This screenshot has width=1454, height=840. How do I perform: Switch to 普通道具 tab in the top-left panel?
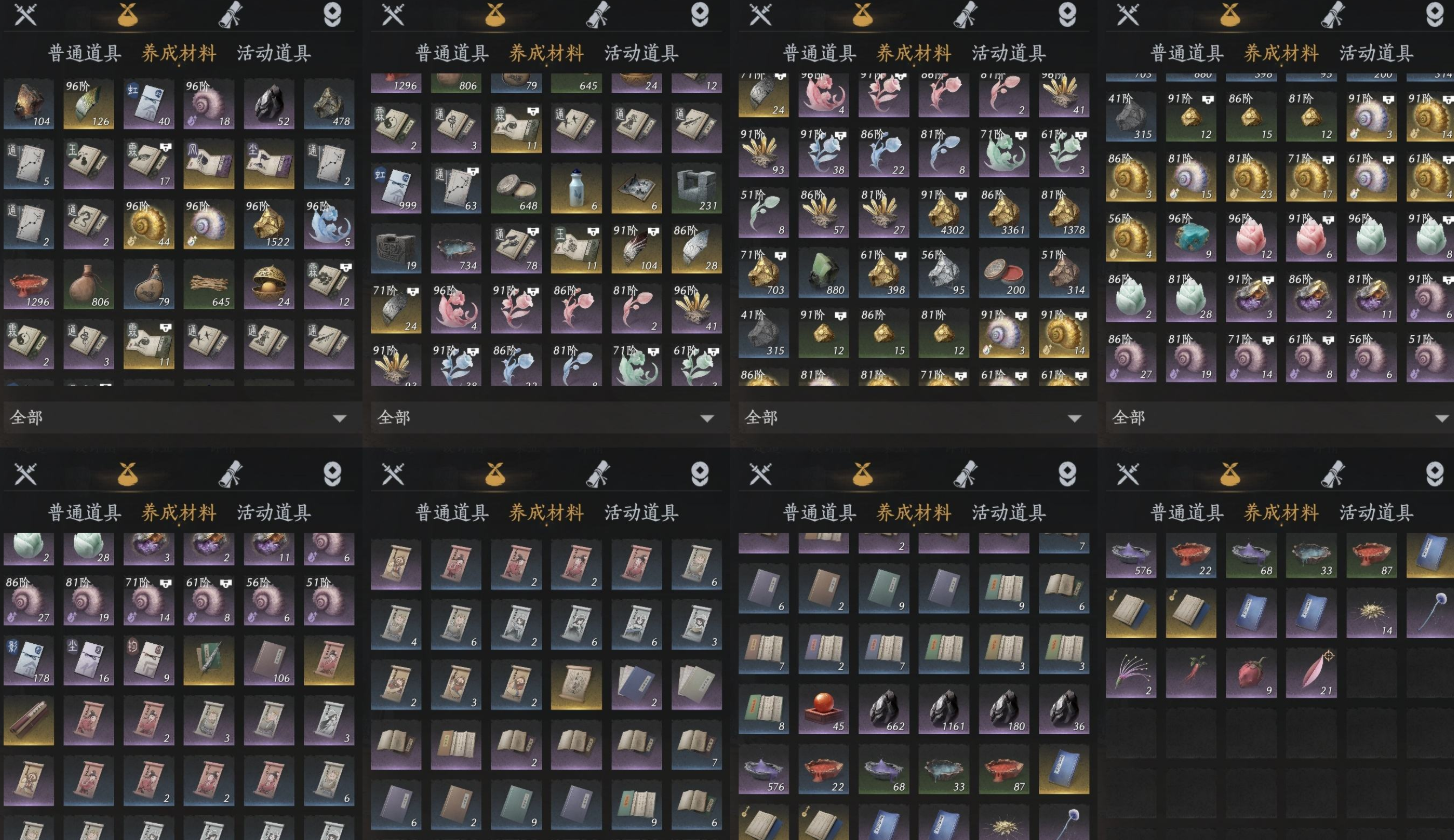pos(85,54)
